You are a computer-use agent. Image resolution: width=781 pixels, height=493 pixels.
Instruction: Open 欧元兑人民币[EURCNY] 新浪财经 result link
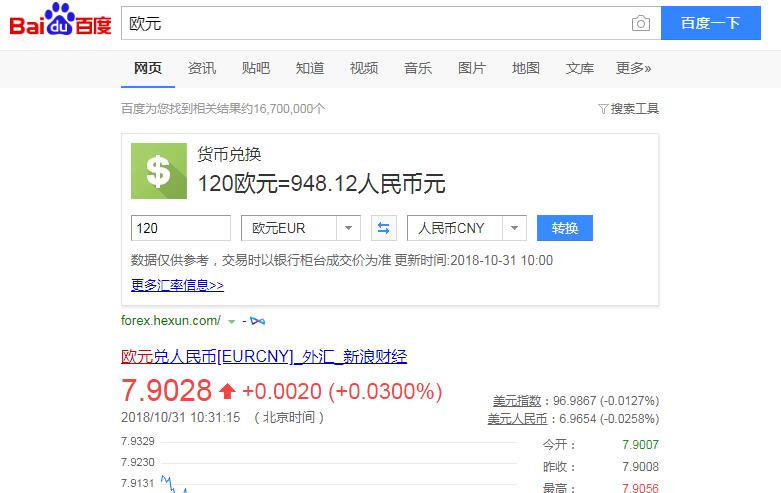click(264, 357)
